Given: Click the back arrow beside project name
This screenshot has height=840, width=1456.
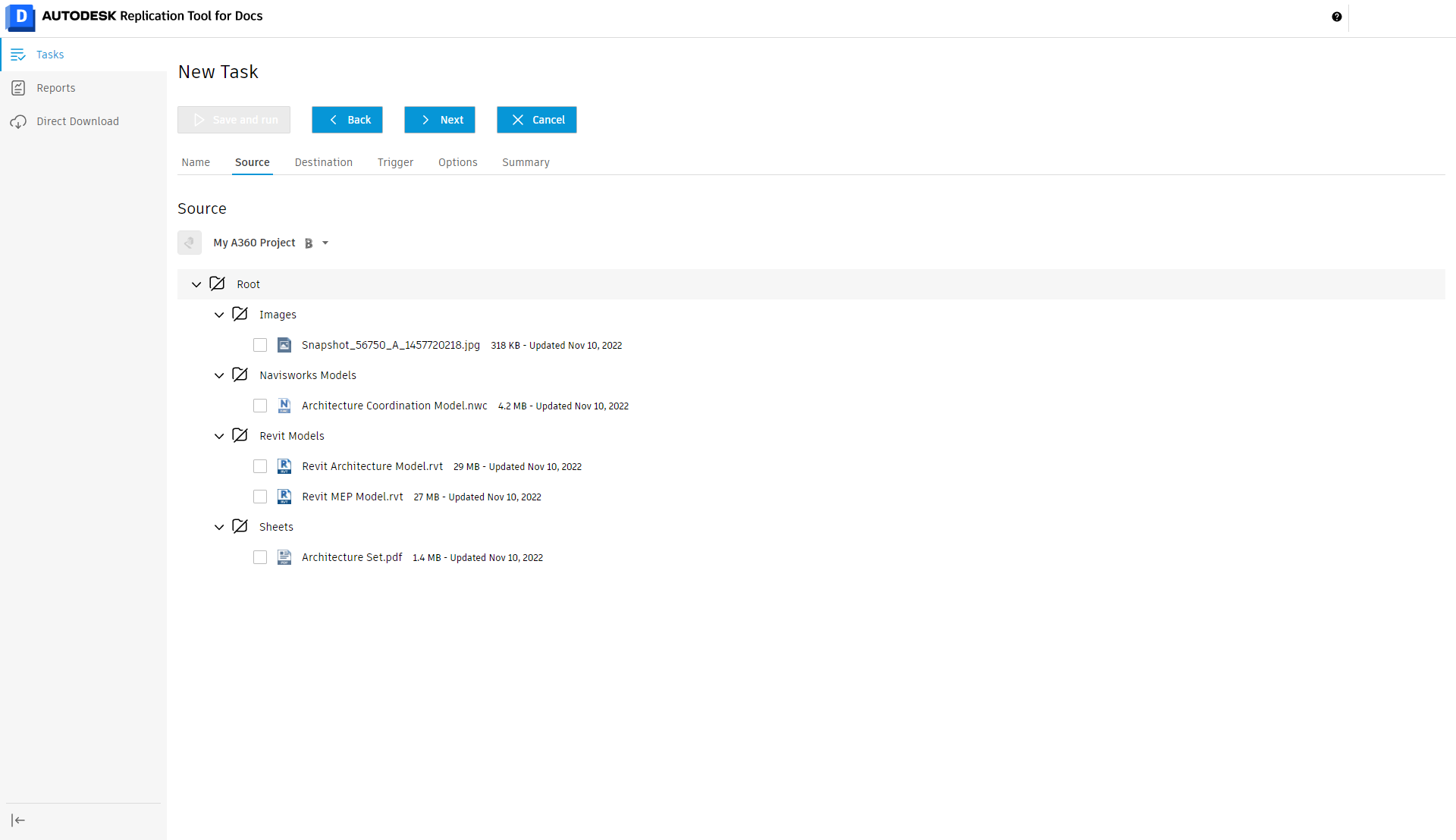Looking at the screenshot, I should [x=190, y=243].
